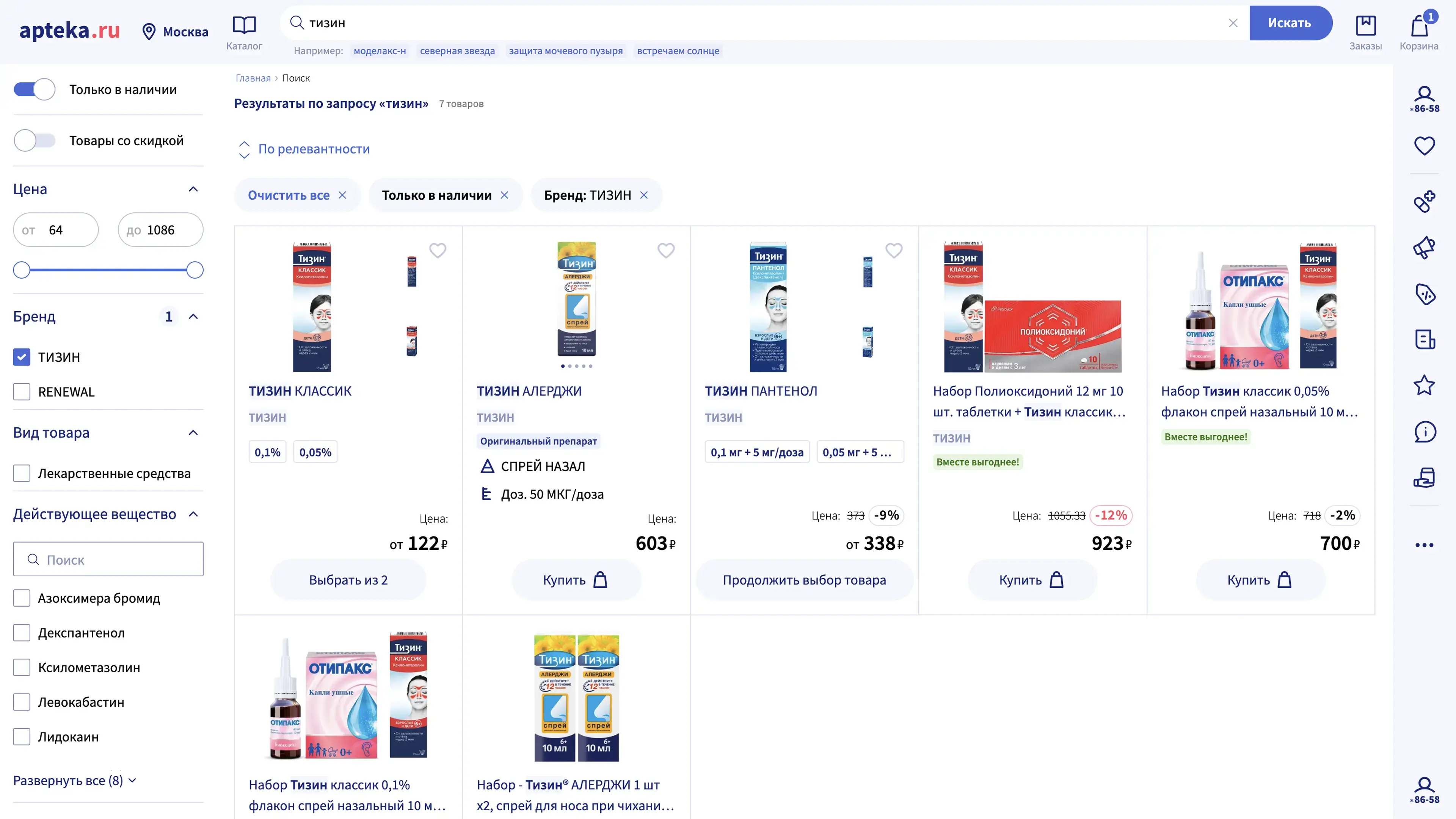Click the star icon in right sidebar
This screenshot has width=1456, height=819.
1425,386
